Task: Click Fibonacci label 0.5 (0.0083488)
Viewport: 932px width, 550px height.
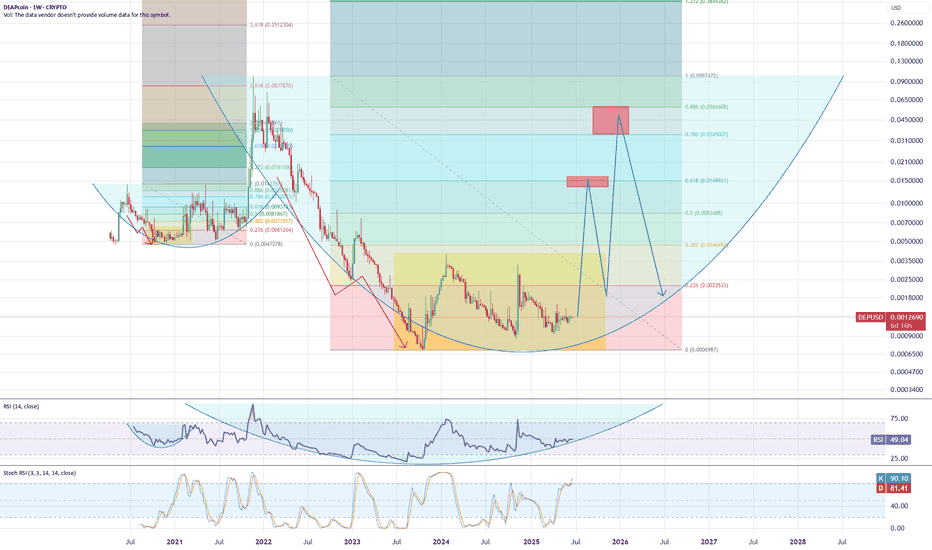Action: (704, 213)
